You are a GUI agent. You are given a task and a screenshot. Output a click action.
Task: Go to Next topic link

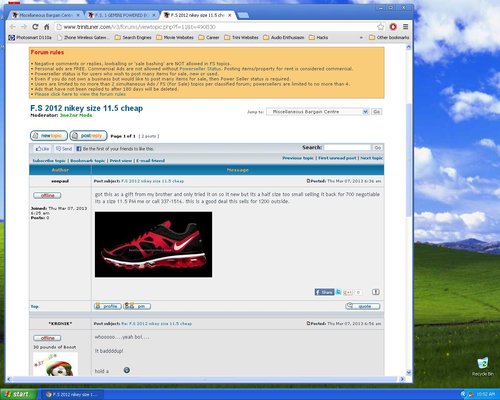pyautogui.click(x=371, y=158)
